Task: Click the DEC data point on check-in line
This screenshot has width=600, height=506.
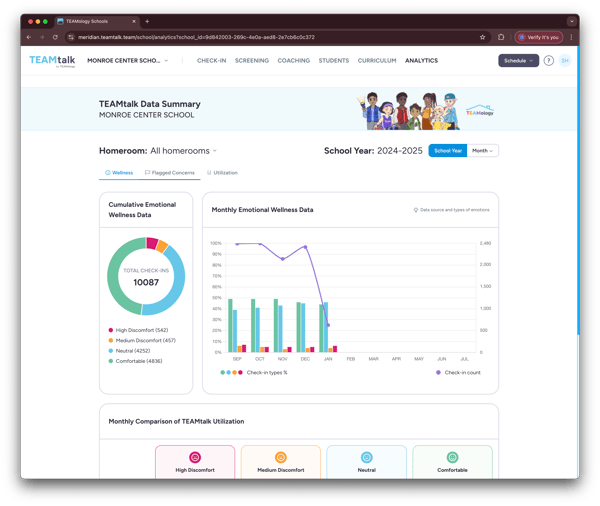Action: click(305, 247)
